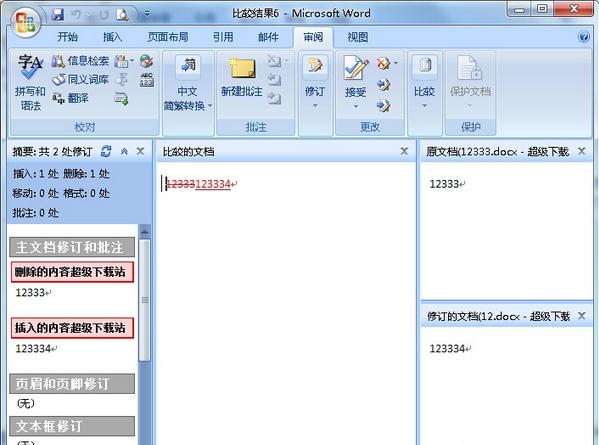Click the 中文简繁转换 button
Viewport: 599px width, 445px height.
tap(188, 84)
